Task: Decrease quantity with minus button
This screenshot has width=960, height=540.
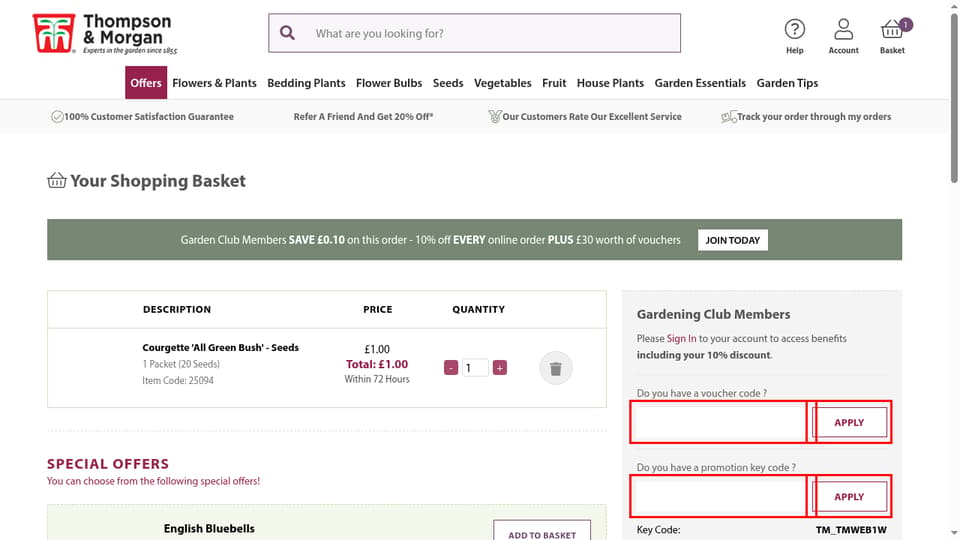Action: [x=451, y=368]
